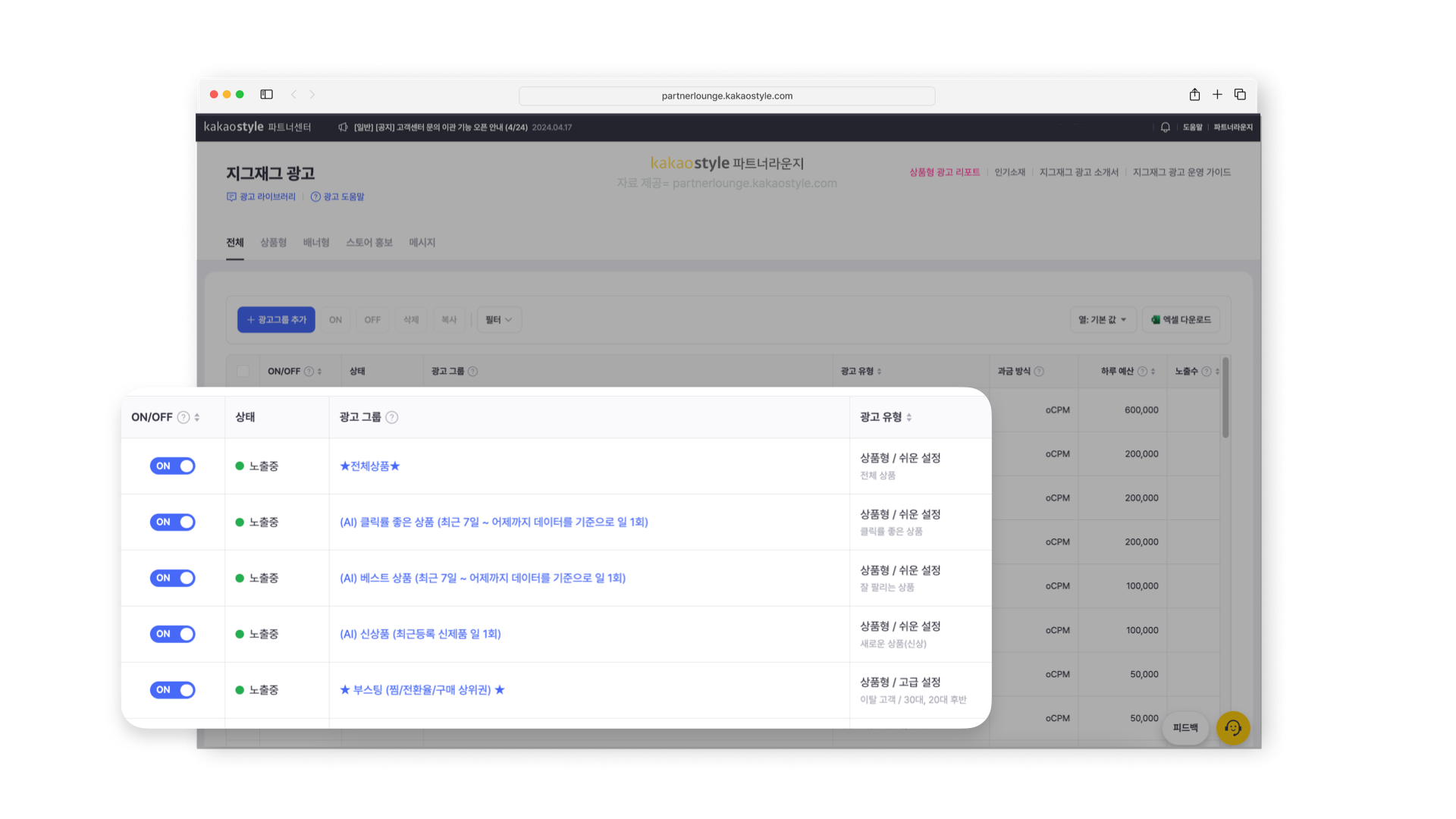Click help icon beside 과금 방식 header
The width and height of the screenshot is (1456, 819).
[x=1039, y=372]
